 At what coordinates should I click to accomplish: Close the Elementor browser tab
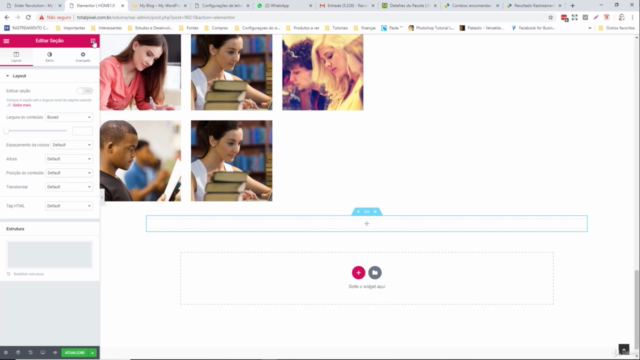122,6
